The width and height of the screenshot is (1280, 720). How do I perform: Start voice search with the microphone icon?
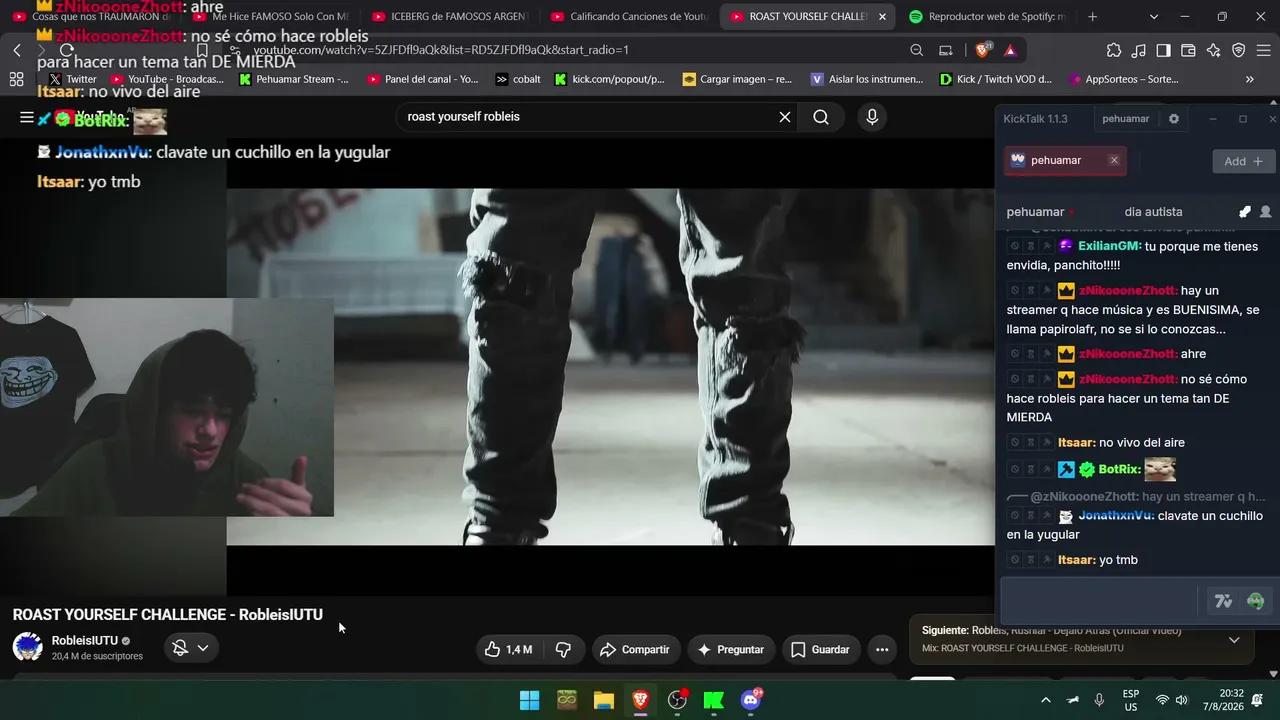pos(872,117)
